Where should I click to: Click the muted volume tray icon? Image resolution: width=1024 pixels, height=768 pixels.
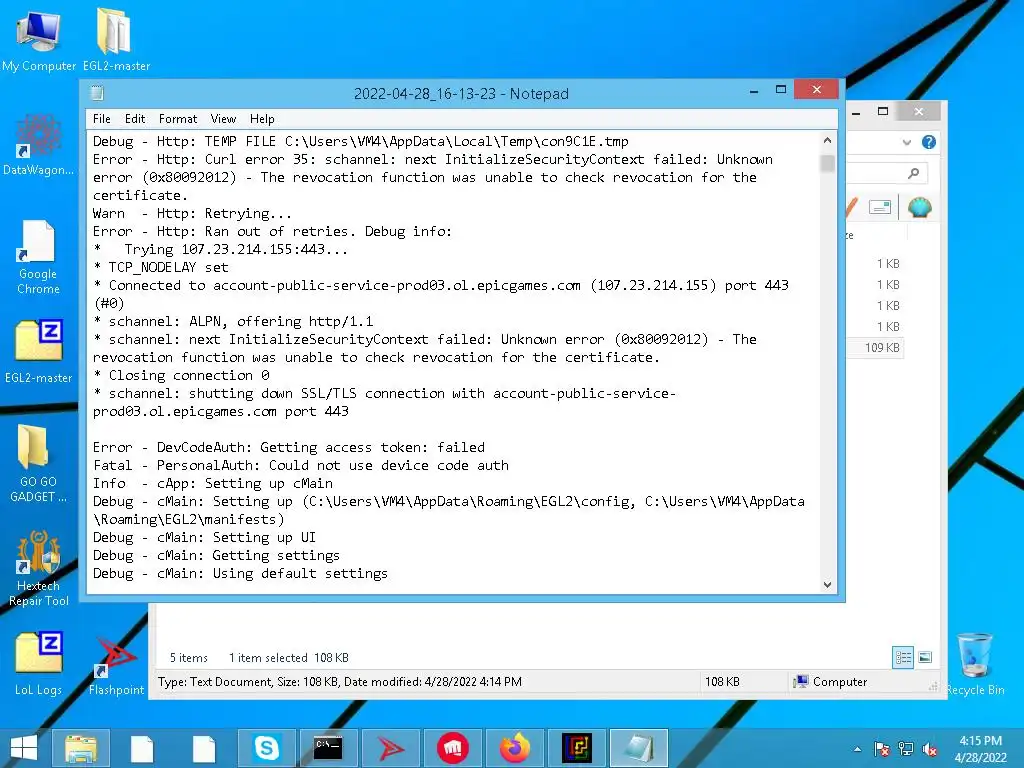point(930,749)
